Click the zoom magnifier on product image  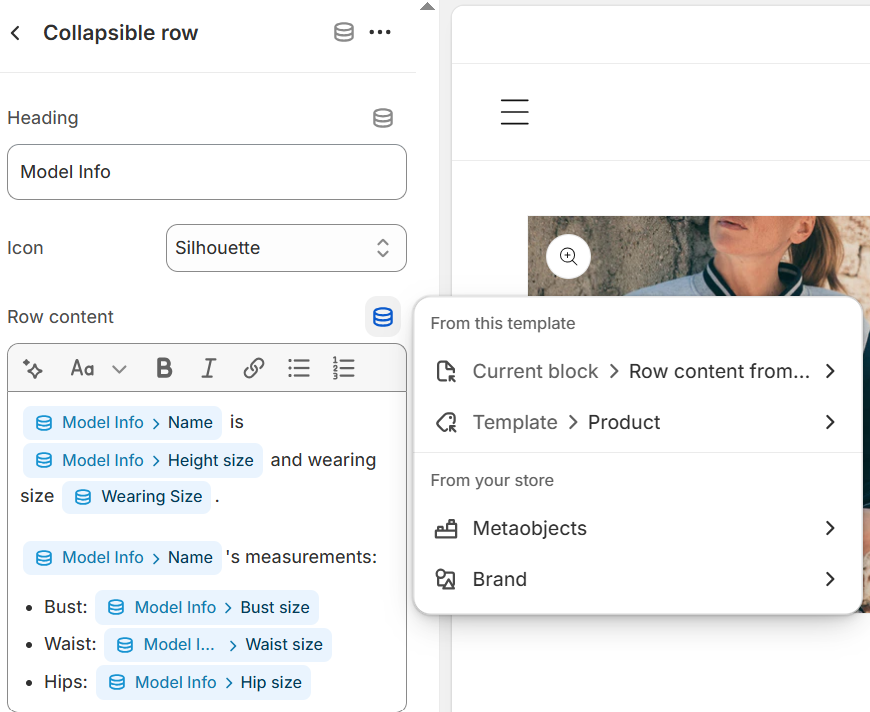[568, 256]
